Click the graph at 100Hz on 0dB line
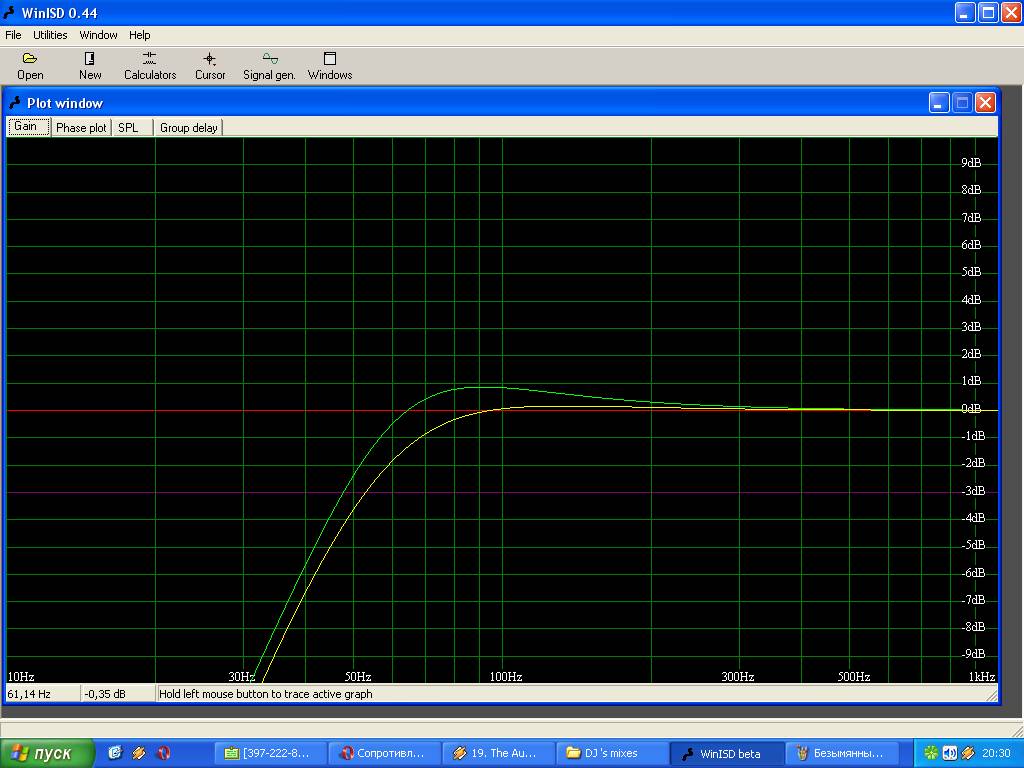Screen dimensions: 1024x768 coord(503,410)
